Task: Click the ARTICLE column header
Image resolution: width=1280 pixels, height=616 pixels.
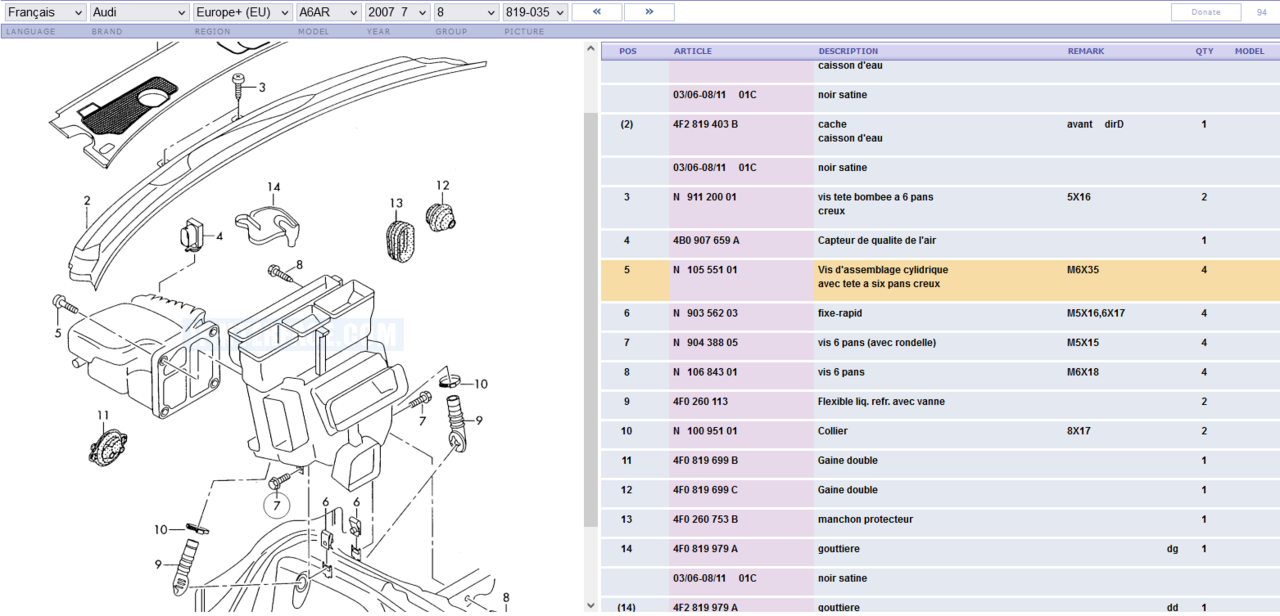Action: click(x=693, y=51)
